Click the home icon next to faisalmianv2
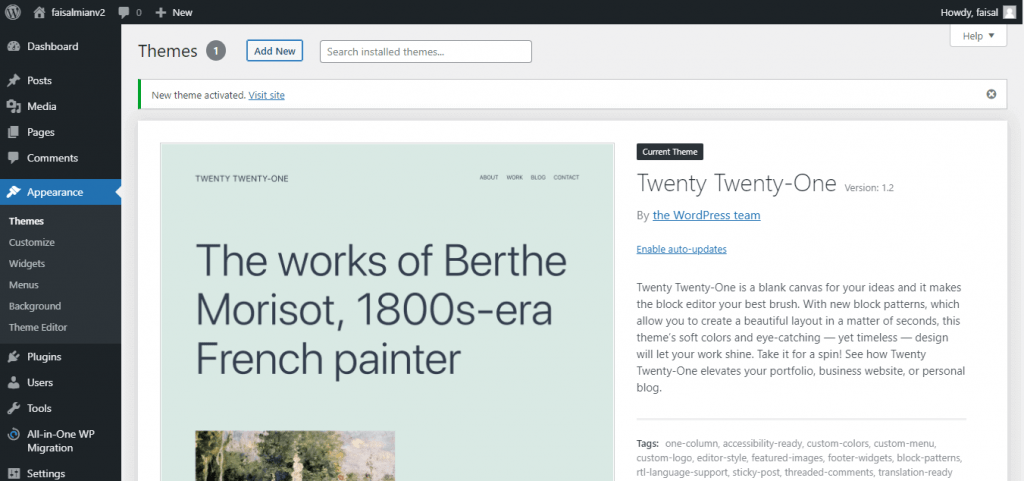 (39, 12)
